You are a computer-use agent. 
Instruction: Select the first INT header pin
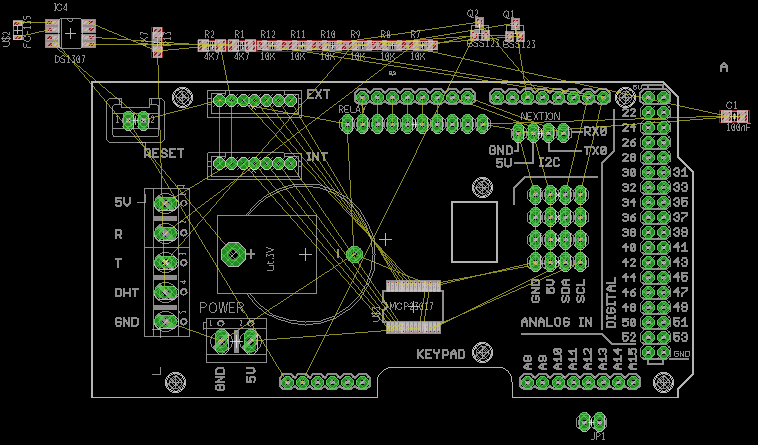point(219,163)
